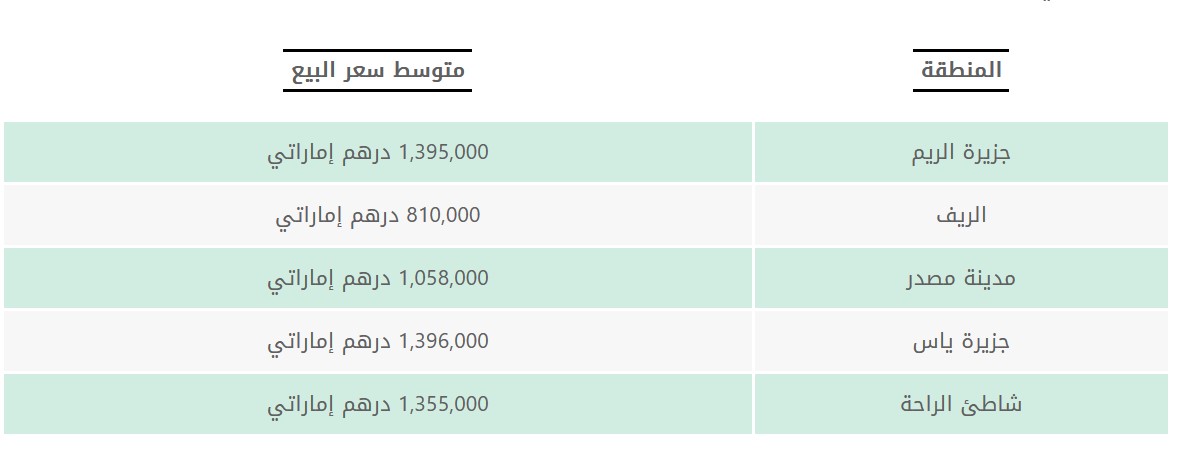
Task: Click درهم إماراتي text in شاطئ الراحة row
Action: click(x=330, y=405)
